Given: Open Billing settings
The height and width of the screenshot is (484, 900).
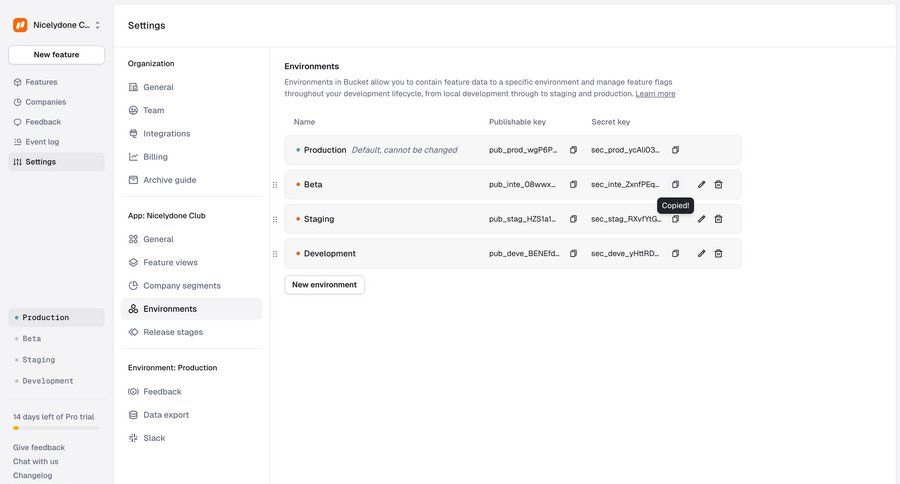Looking at the screenshot, I should click(192, 157).
